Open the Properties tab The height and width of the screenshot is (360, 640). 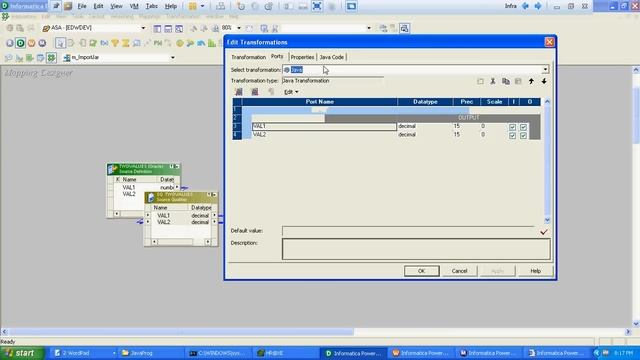tap(302, 57)
